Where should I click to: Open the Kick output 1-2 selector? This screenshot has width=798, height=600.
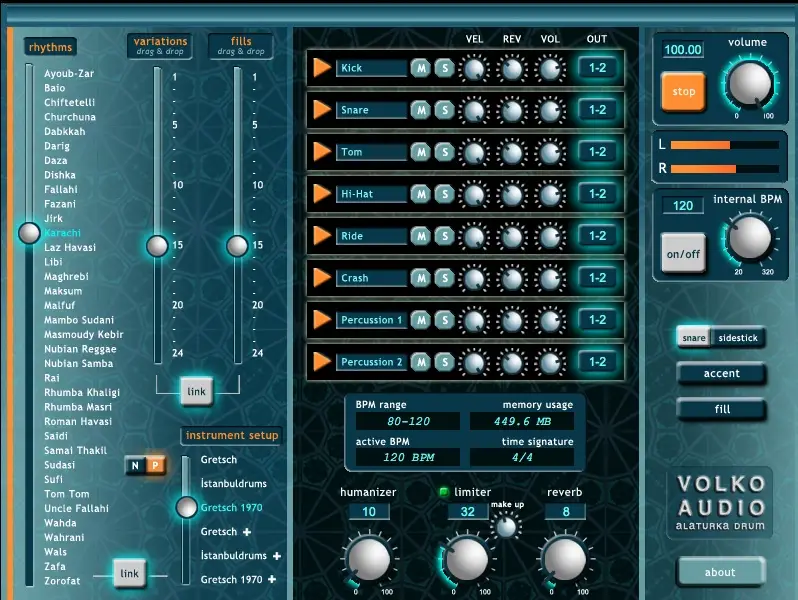point(597,68)
